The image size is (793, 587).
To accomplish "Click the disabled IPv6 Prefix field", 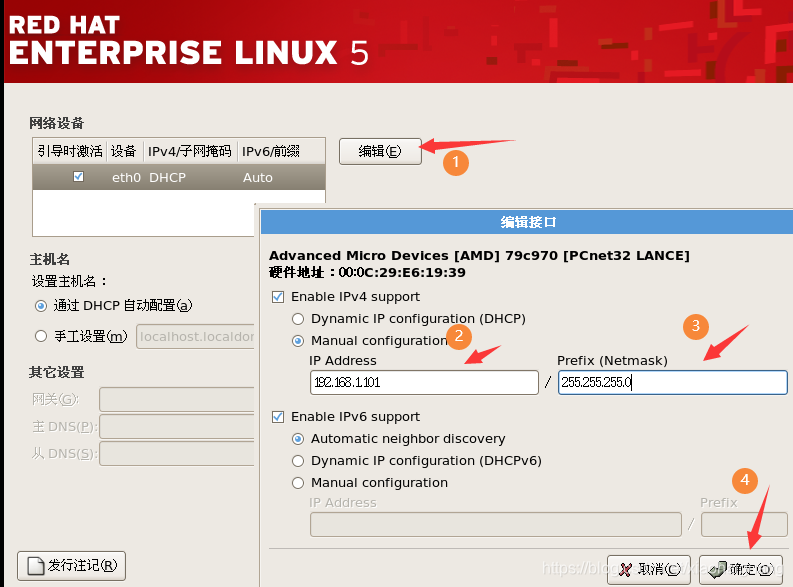I will point(744,524).
